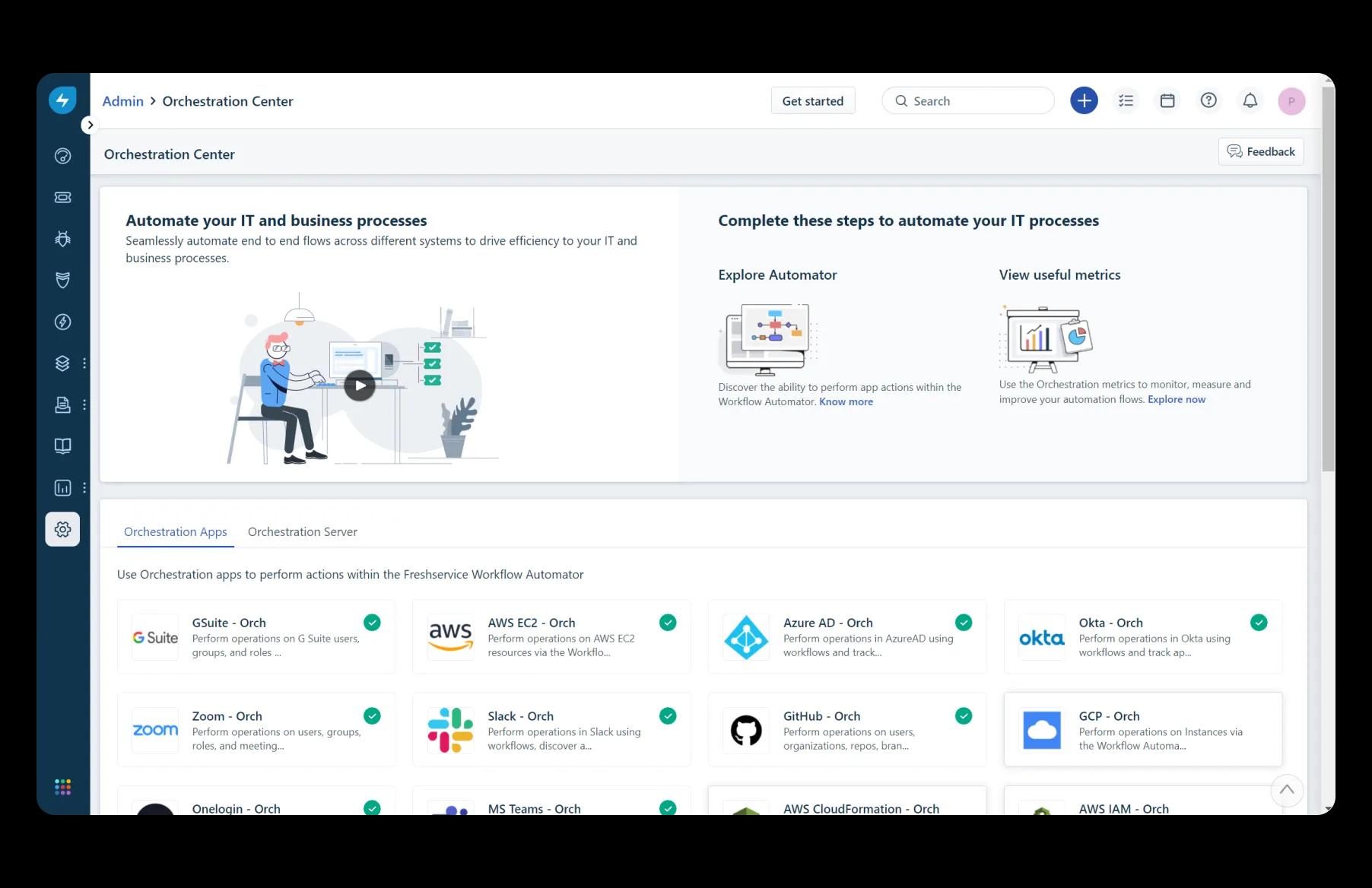This screenshot has width=1372, height=888.
Task: Open the Admin gear icon in sidebar
Action: (62, 529)
